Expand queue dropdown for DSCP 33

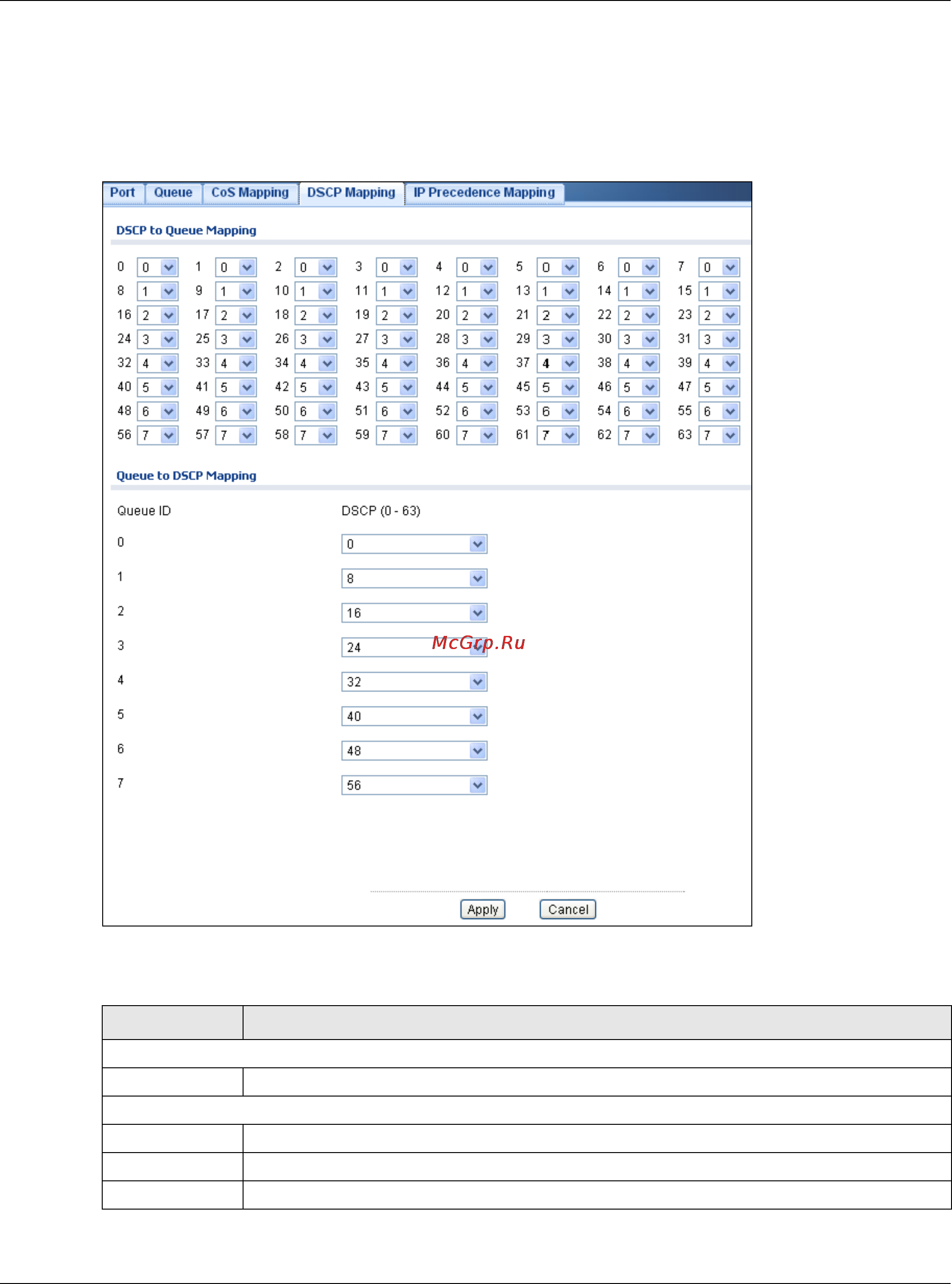click(x=236, y=364)
